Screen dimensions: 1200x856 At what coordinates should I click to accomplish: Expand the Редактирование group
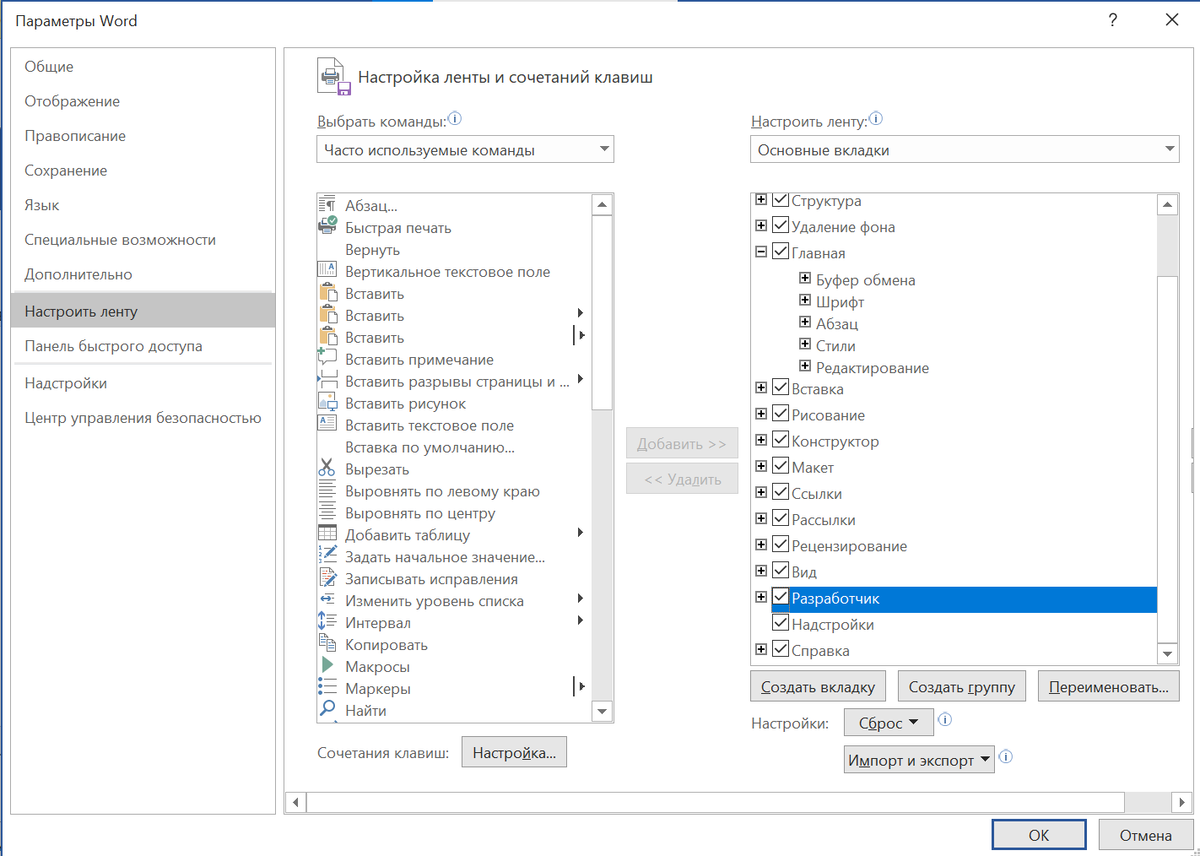pos(806,367)
